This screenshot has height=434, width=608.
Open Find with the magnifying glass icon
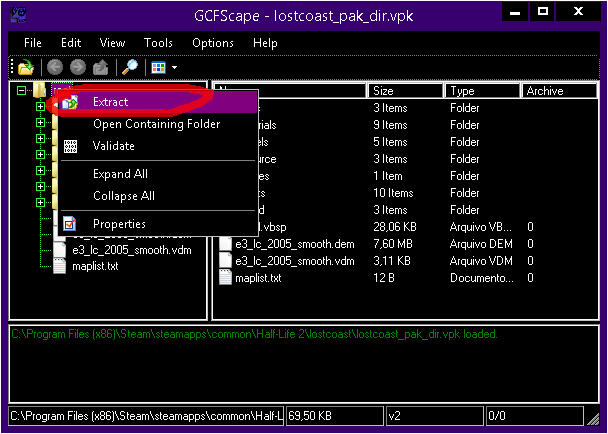click(x=130, y=67)
